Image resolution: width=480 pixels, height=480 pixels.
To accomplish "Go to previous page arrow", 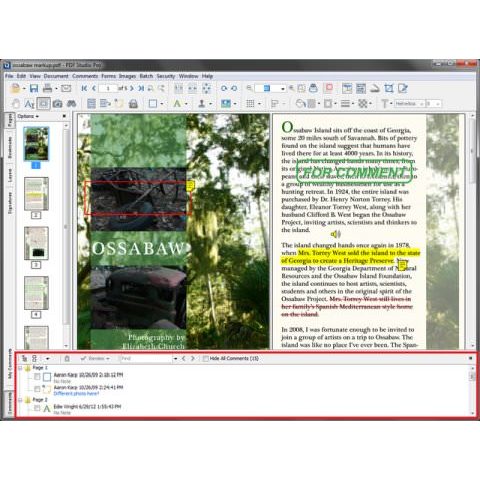I will (94, 88).
